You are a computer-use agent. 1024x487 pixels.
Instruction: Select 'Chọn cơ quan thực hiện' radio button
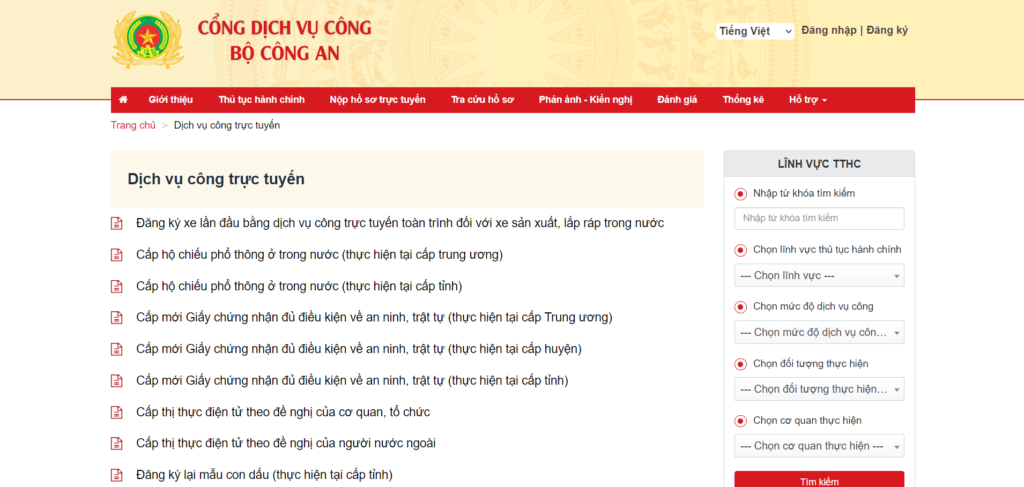741,420
